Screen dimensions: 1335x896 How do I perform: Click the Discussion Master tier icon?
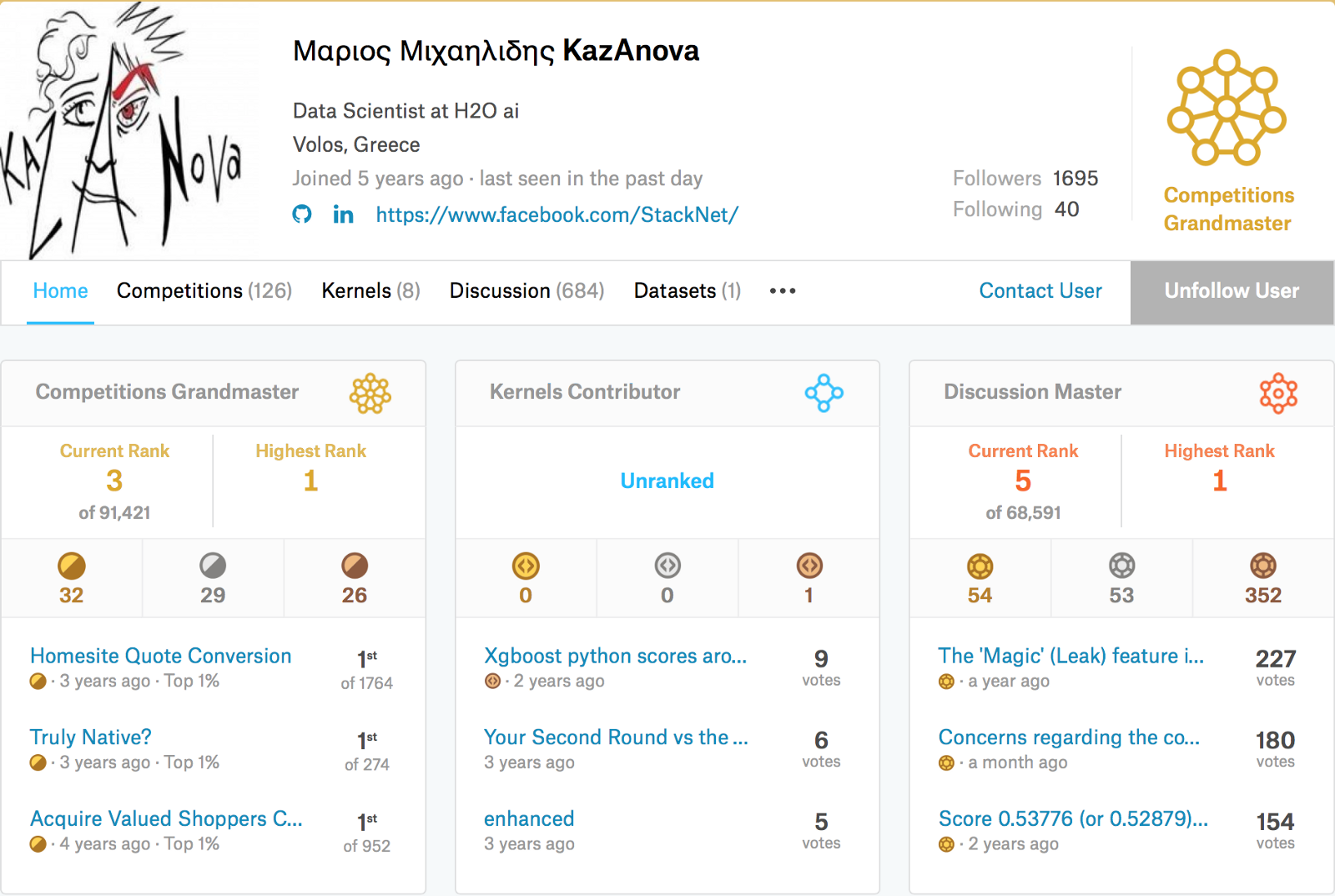[x=1278, y=393]
